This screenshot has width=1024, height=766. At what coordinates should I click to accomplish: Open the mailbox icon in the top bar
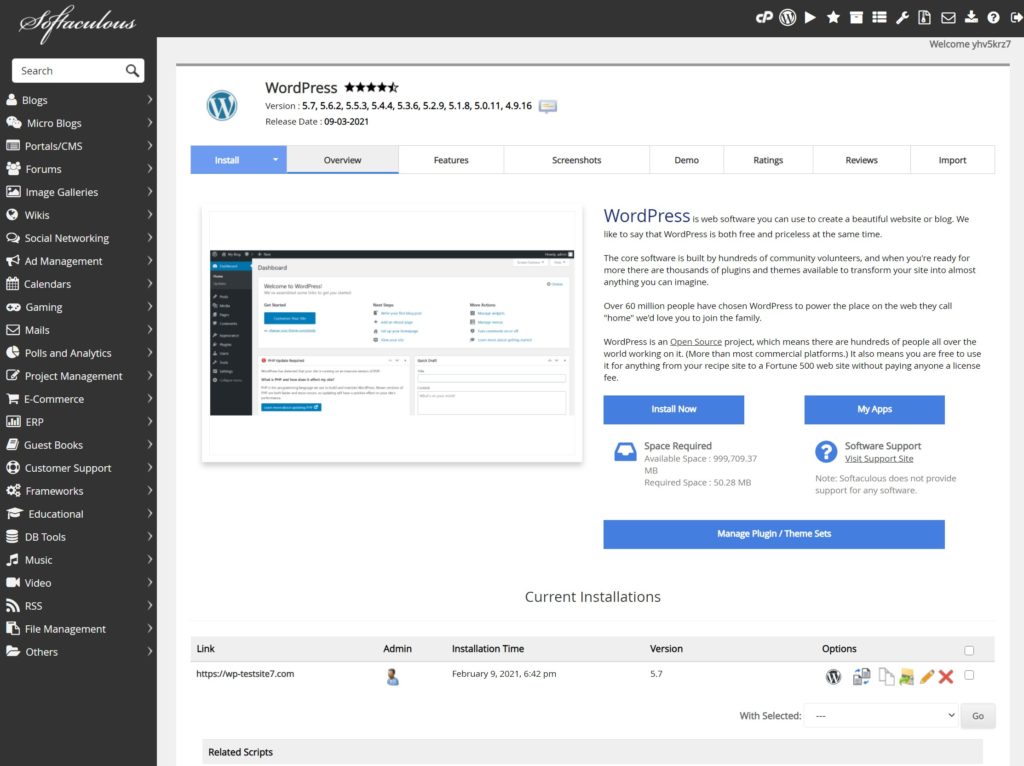[950, 16]
